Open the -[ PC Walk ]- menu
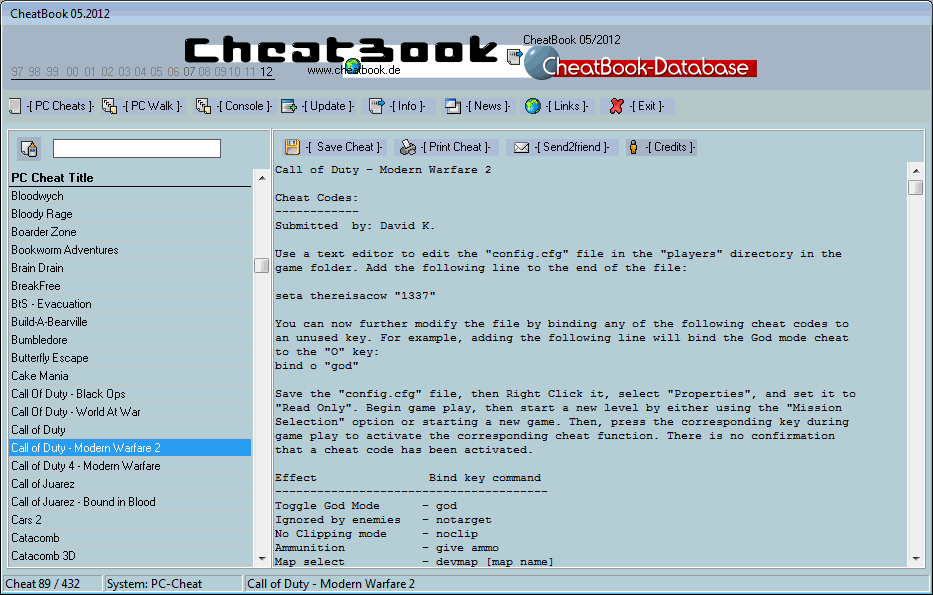The image size is (933, 595). pos(153,107)
